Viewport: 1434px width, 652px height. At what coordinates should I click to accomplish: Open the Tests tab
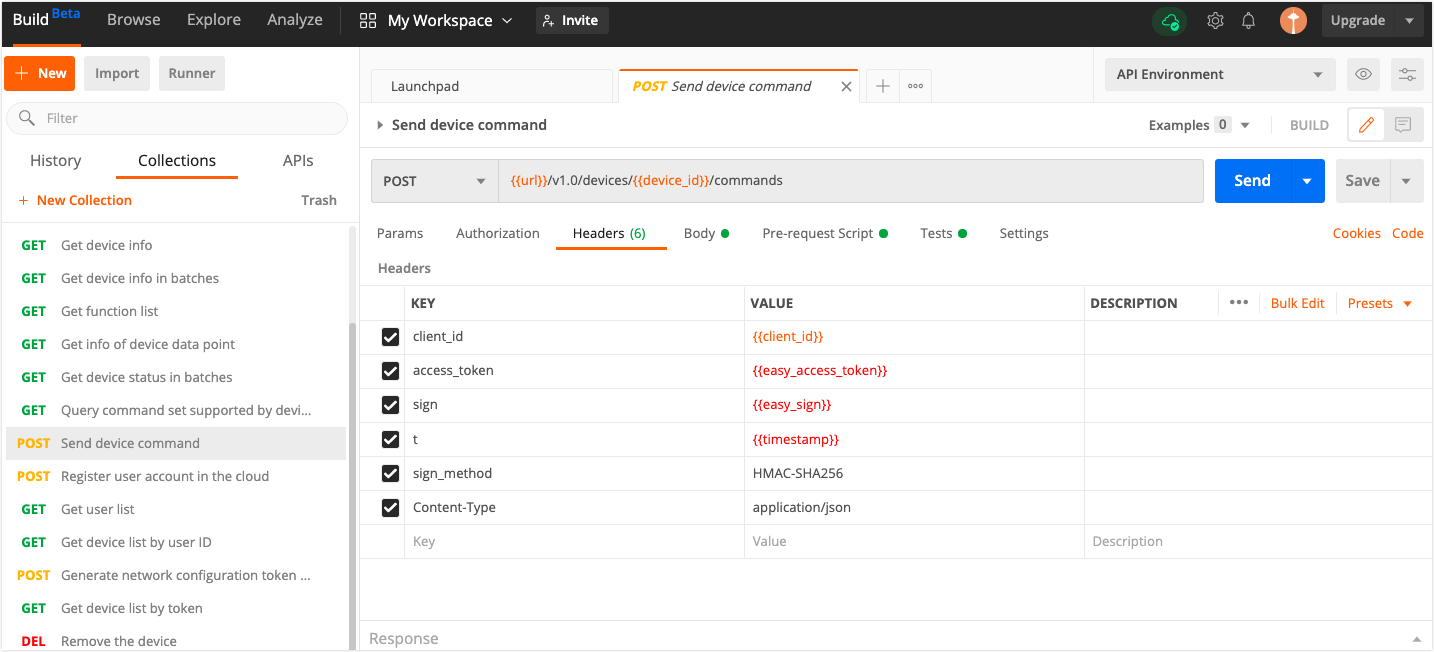click(x=943, y=233)
